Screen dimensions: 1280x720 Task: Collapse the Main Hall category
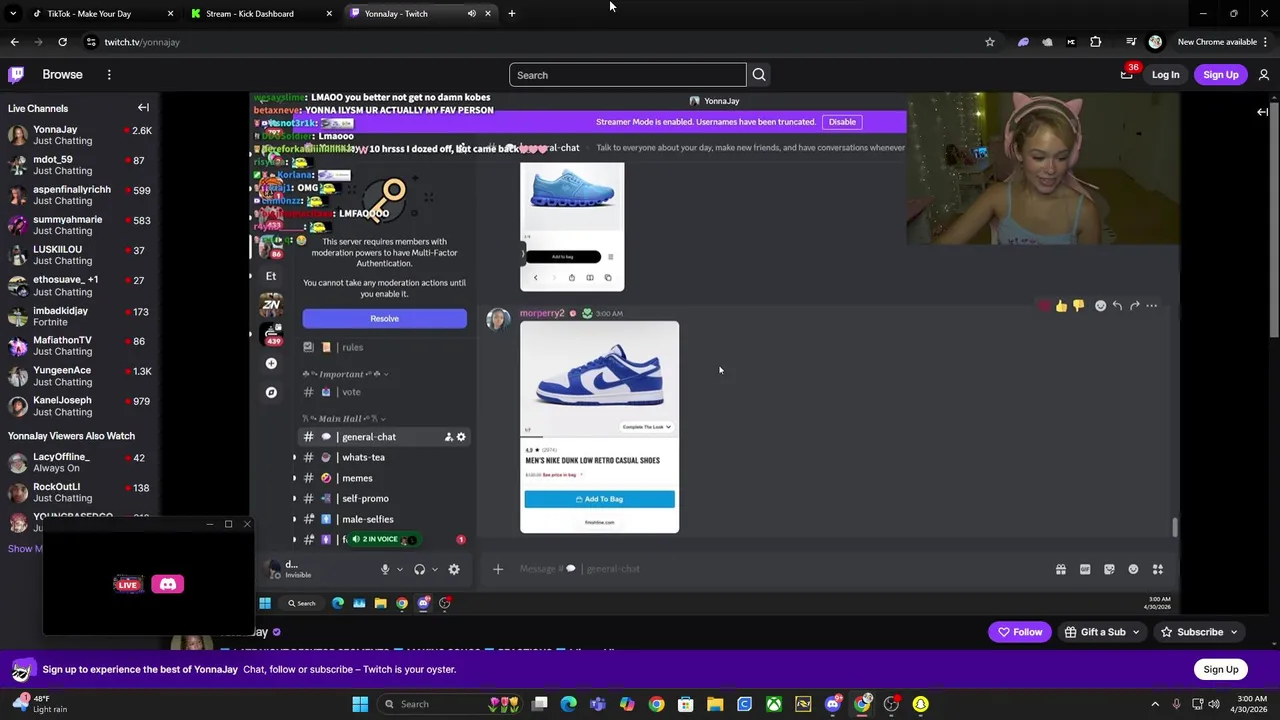[344, 419]
